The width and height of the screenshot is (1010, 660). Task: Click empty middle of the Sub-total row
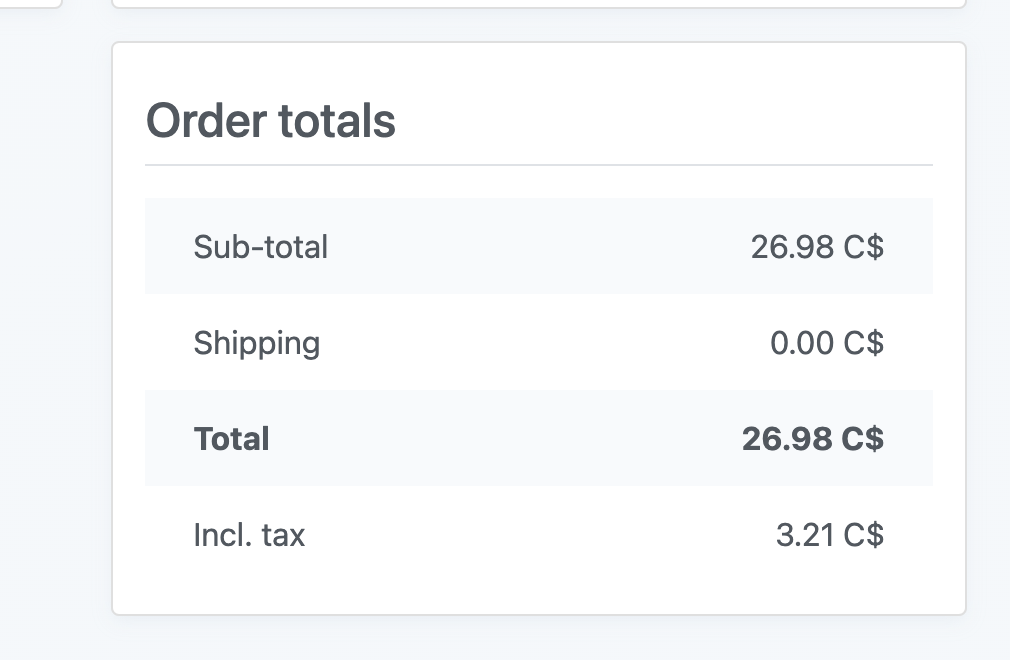pos(538,247)
